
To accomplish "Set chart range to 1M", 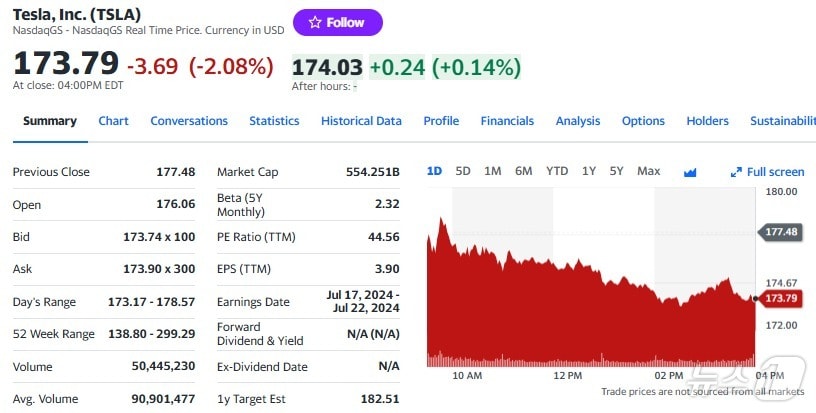I will pos(493,171).
